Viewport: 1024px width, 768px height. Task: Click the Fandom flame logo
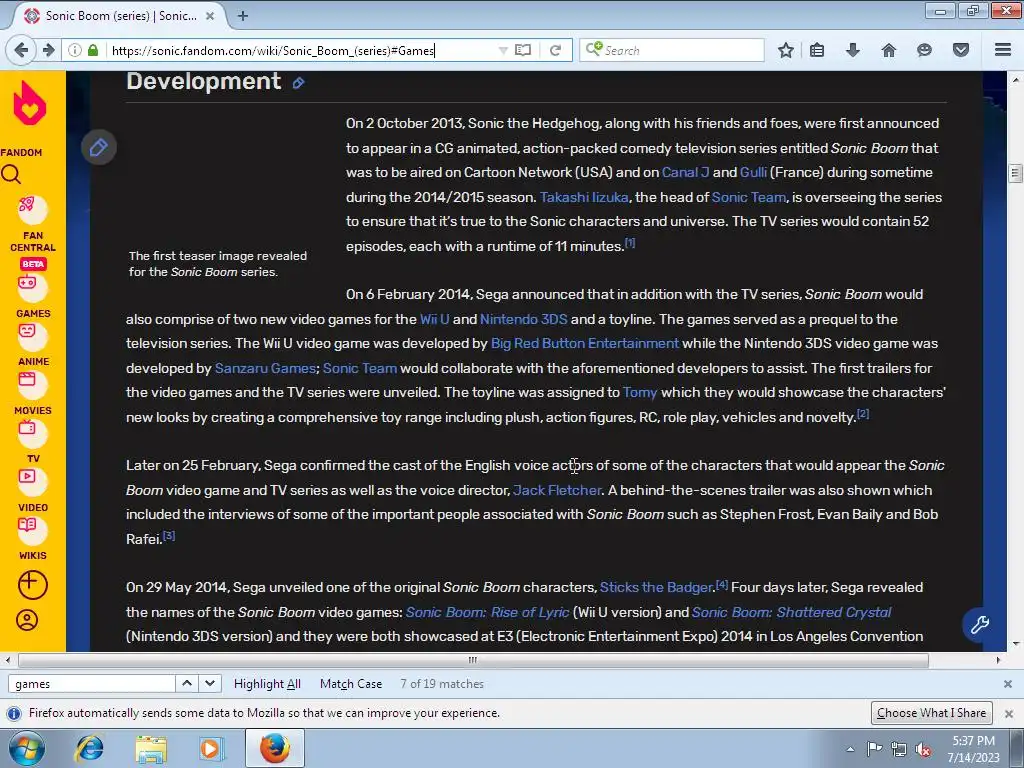[29, 103]
